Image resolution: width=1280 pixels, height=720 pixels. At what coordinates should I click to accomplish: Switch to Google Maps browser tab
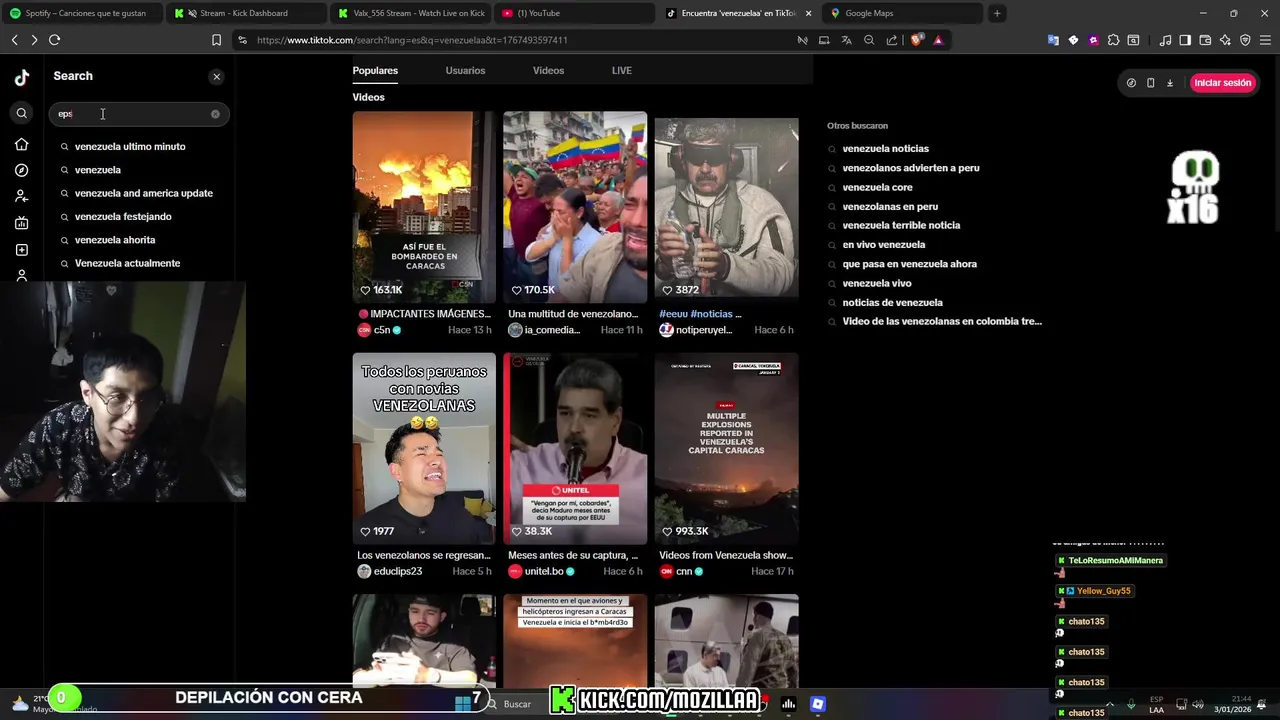(x=900, y=13)
